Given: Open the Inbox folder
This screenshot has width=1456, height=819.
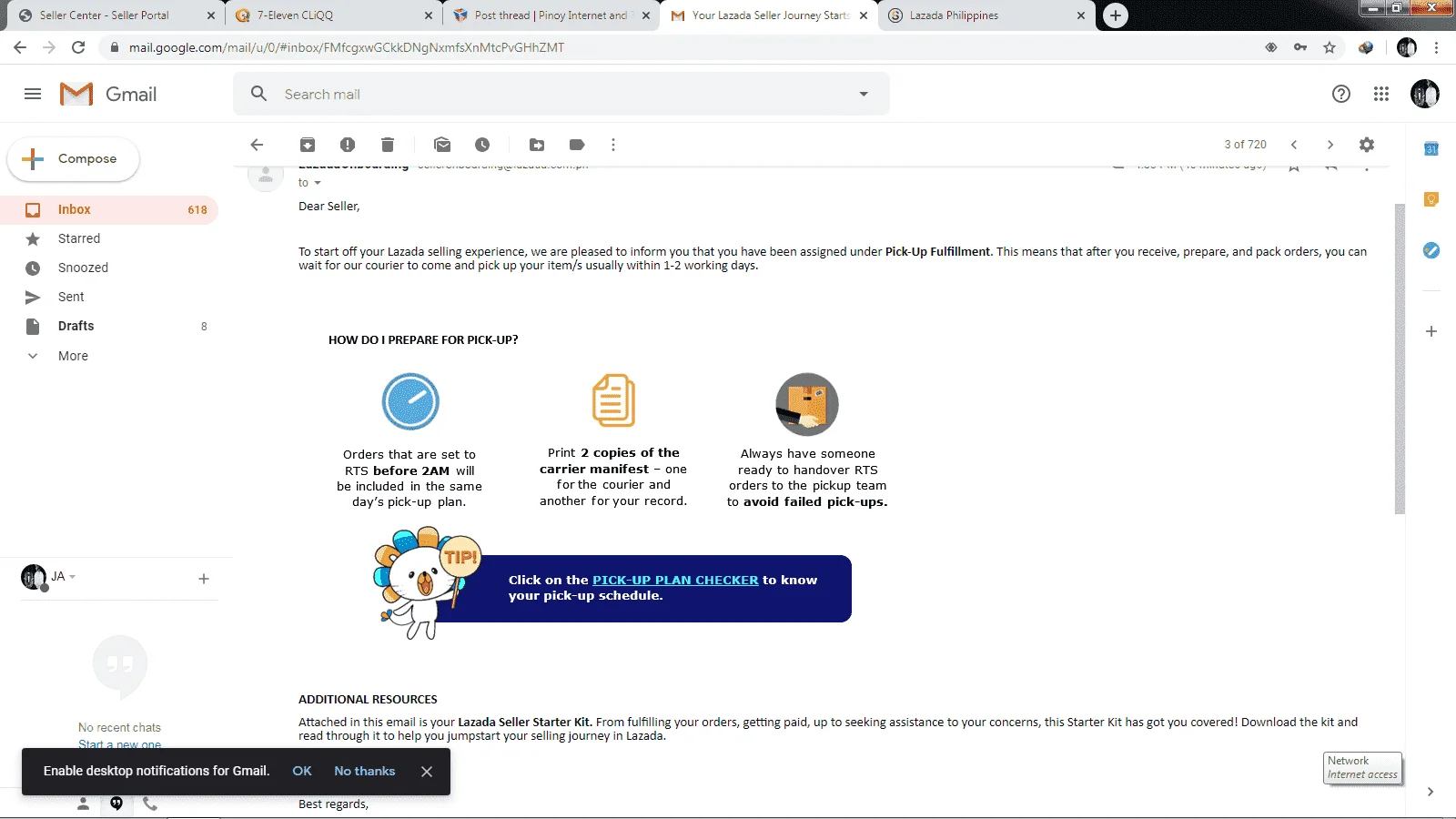Looking at the screenshot, I should point(109,209).
